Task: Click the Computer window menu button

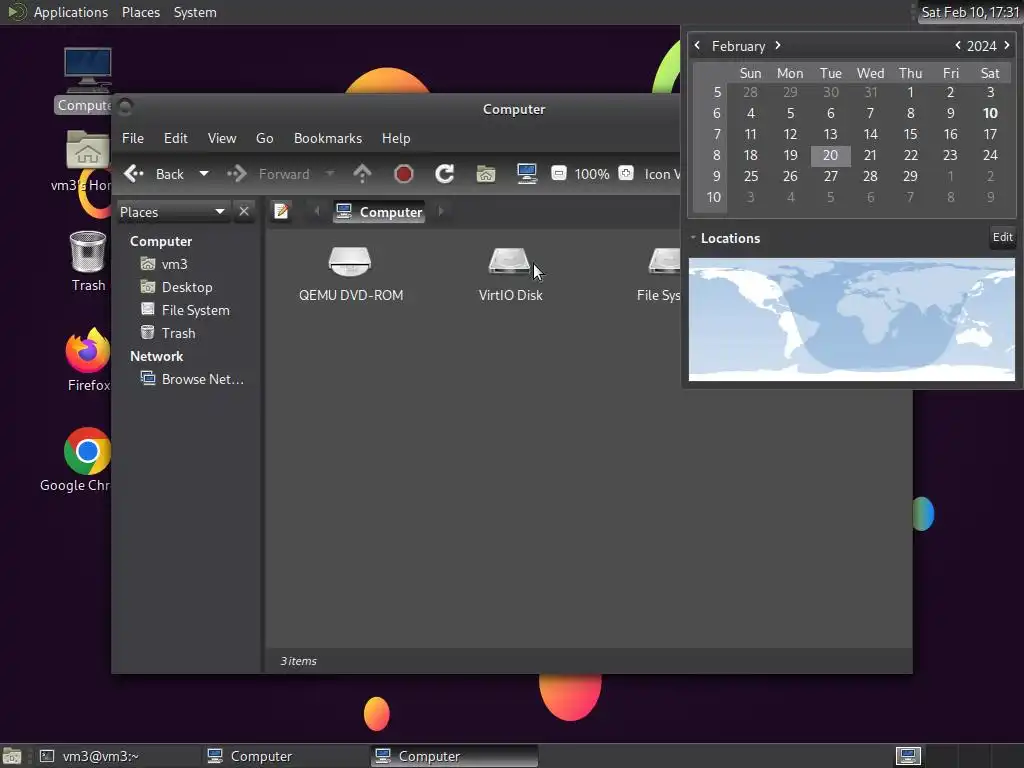Action: (125, 106)
